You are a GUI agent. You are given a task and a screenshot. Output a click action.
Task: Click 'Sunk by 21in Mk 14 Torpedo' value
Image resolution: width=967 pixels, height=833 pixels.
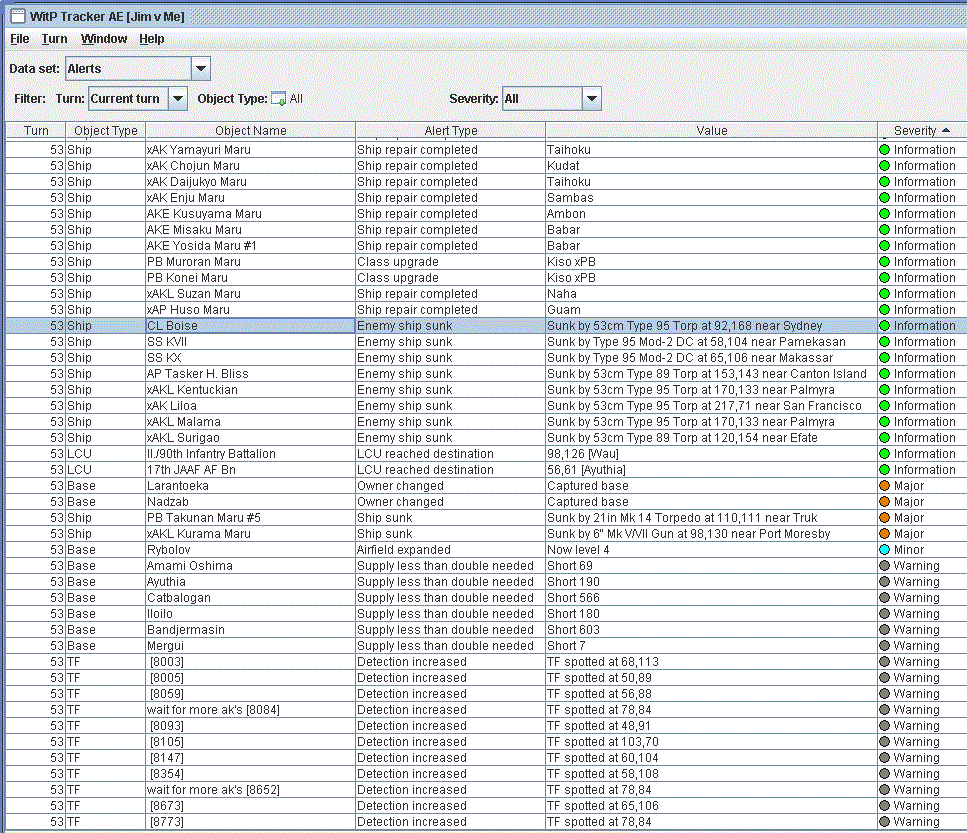[x=712, y=518]
